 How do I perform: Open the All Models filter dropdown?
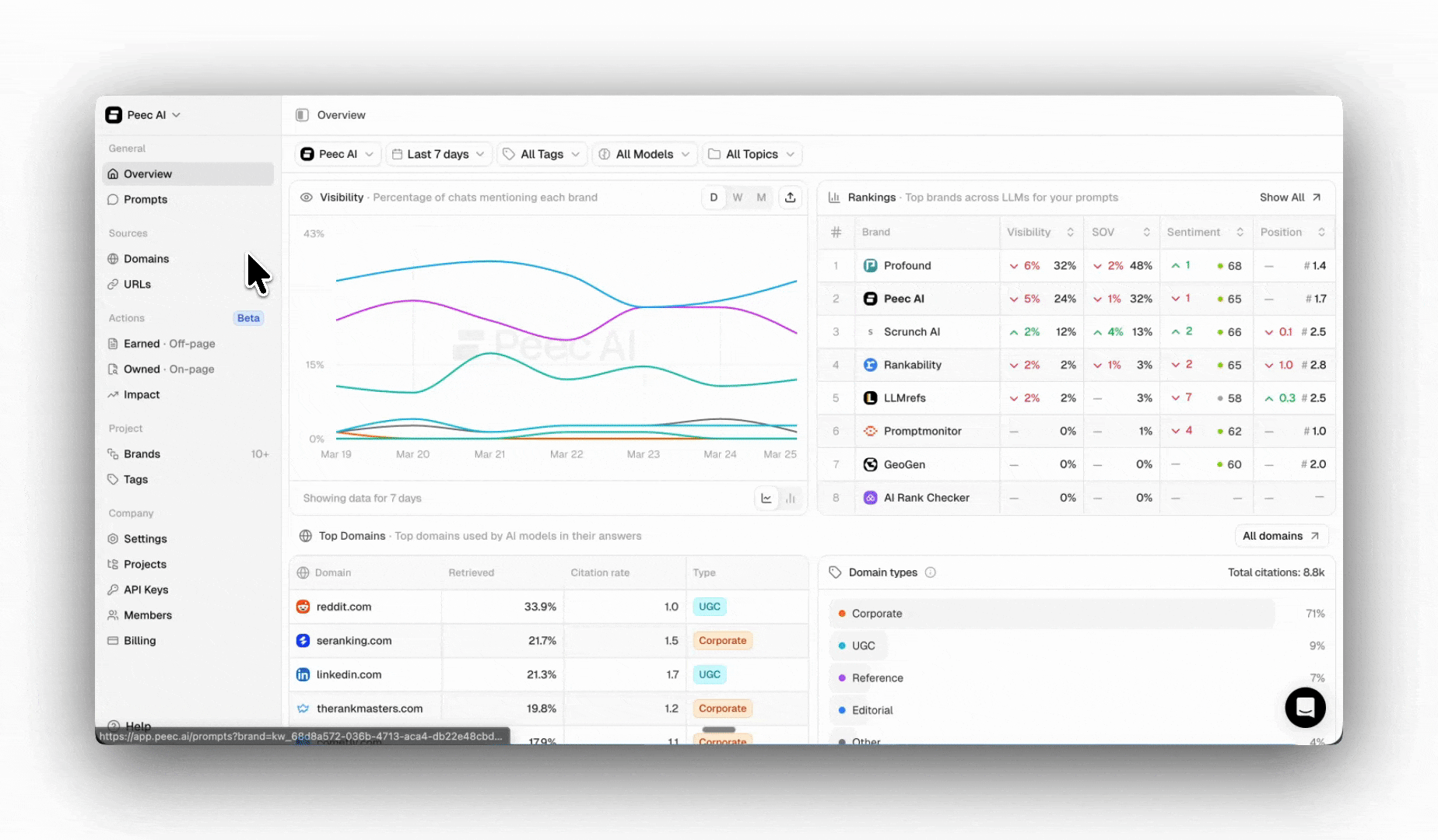644,154
